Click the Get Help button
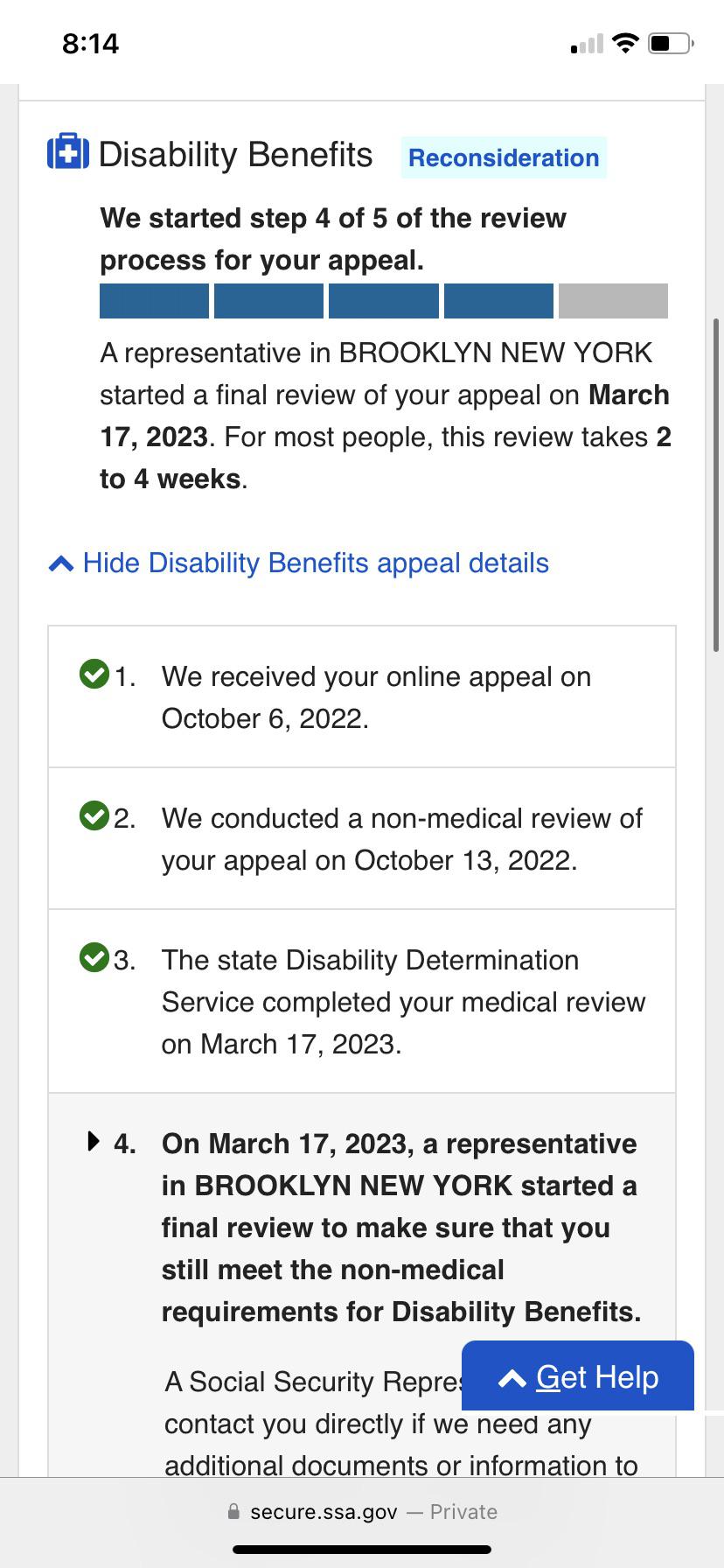724x1568 pixels. (578, 1376)
